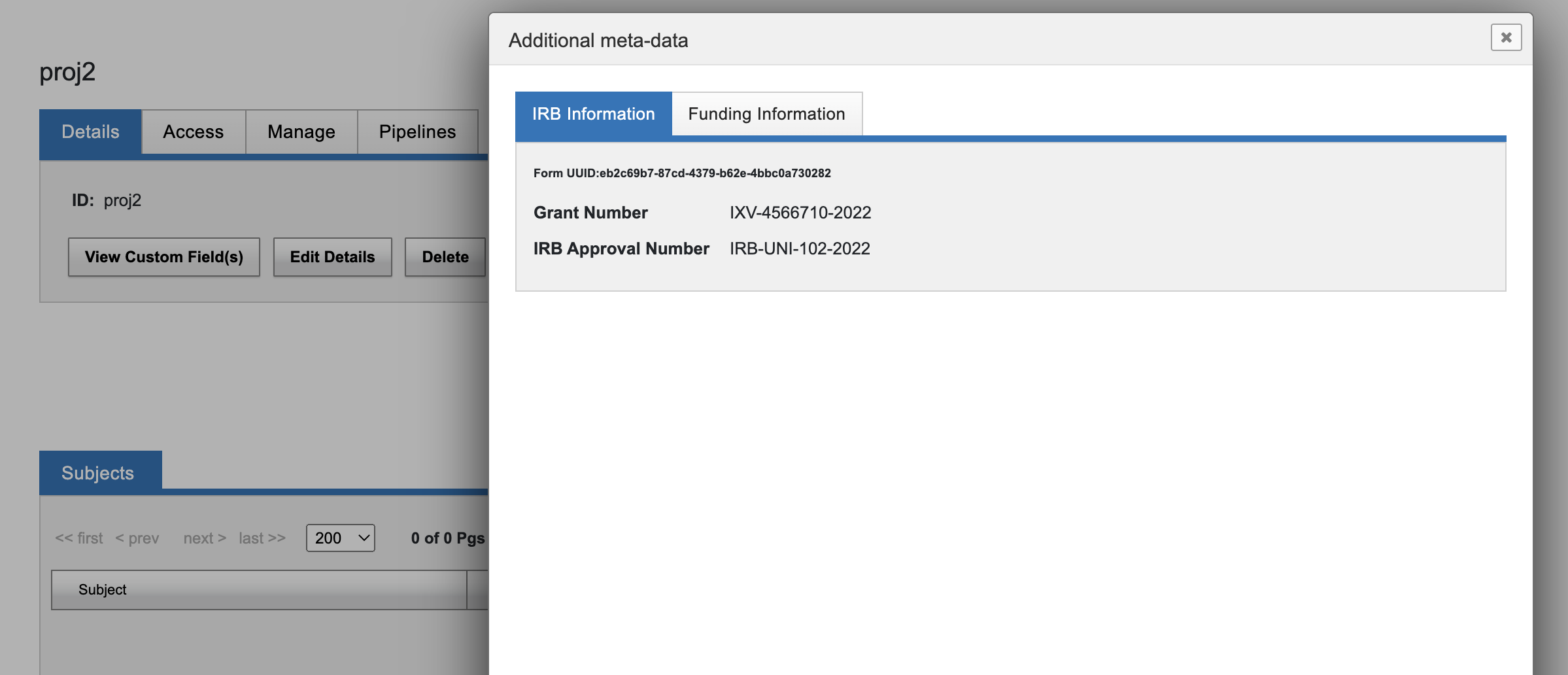Click the View Custom Field(s) button
The height and width of the screenshot is (675, 1568).
pos(163,257)
